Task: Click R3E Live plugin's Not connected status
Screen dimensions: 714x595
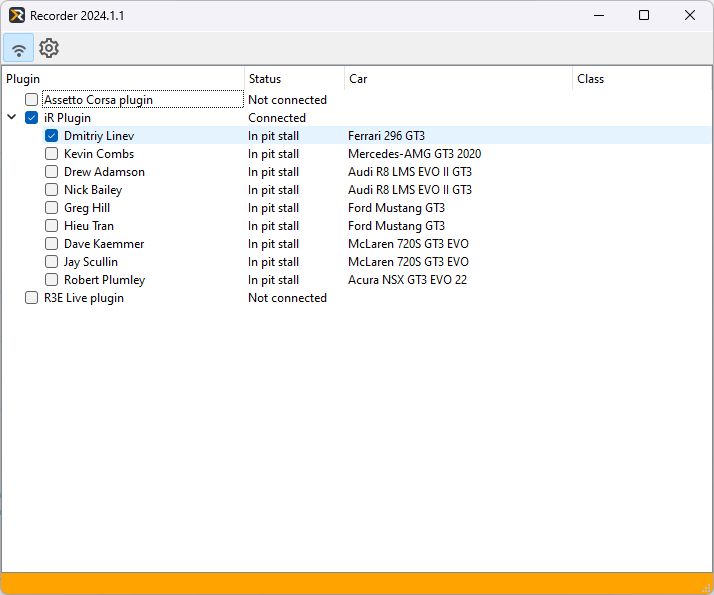Action: click(287, 298)
